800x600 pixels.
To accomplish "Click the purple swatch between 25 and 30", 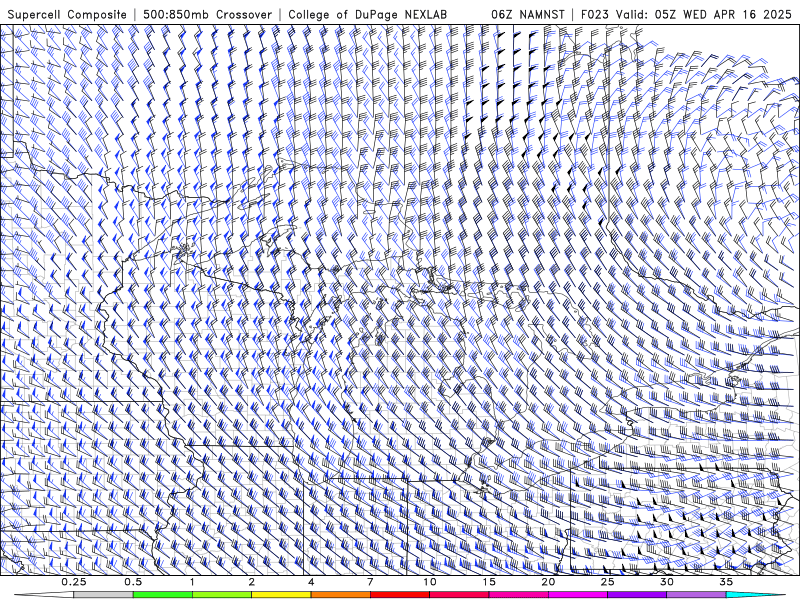I will pos(637,595).
